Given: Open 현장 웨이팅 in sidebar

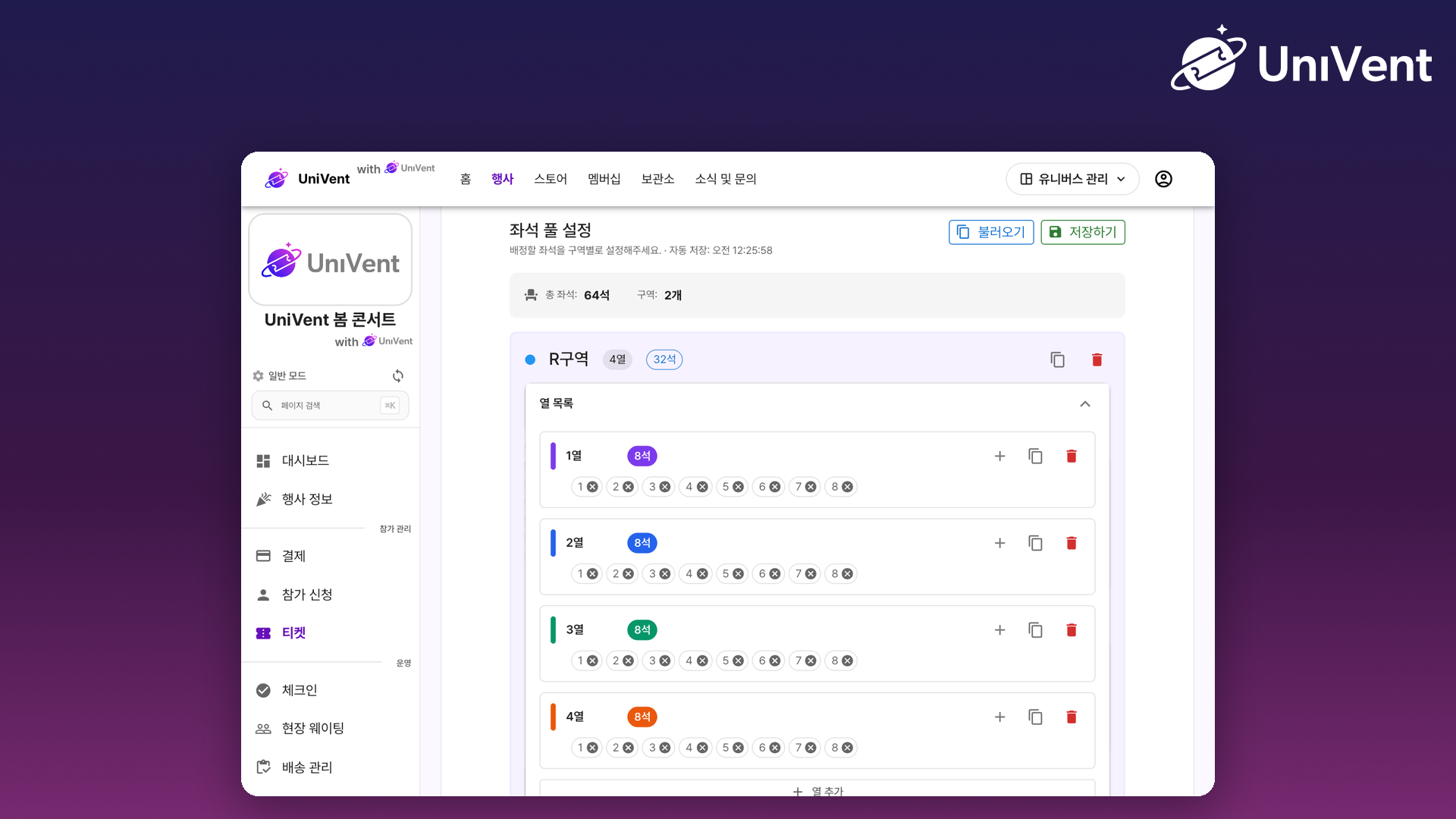Looking at the screenshot, I should (331, 729).
